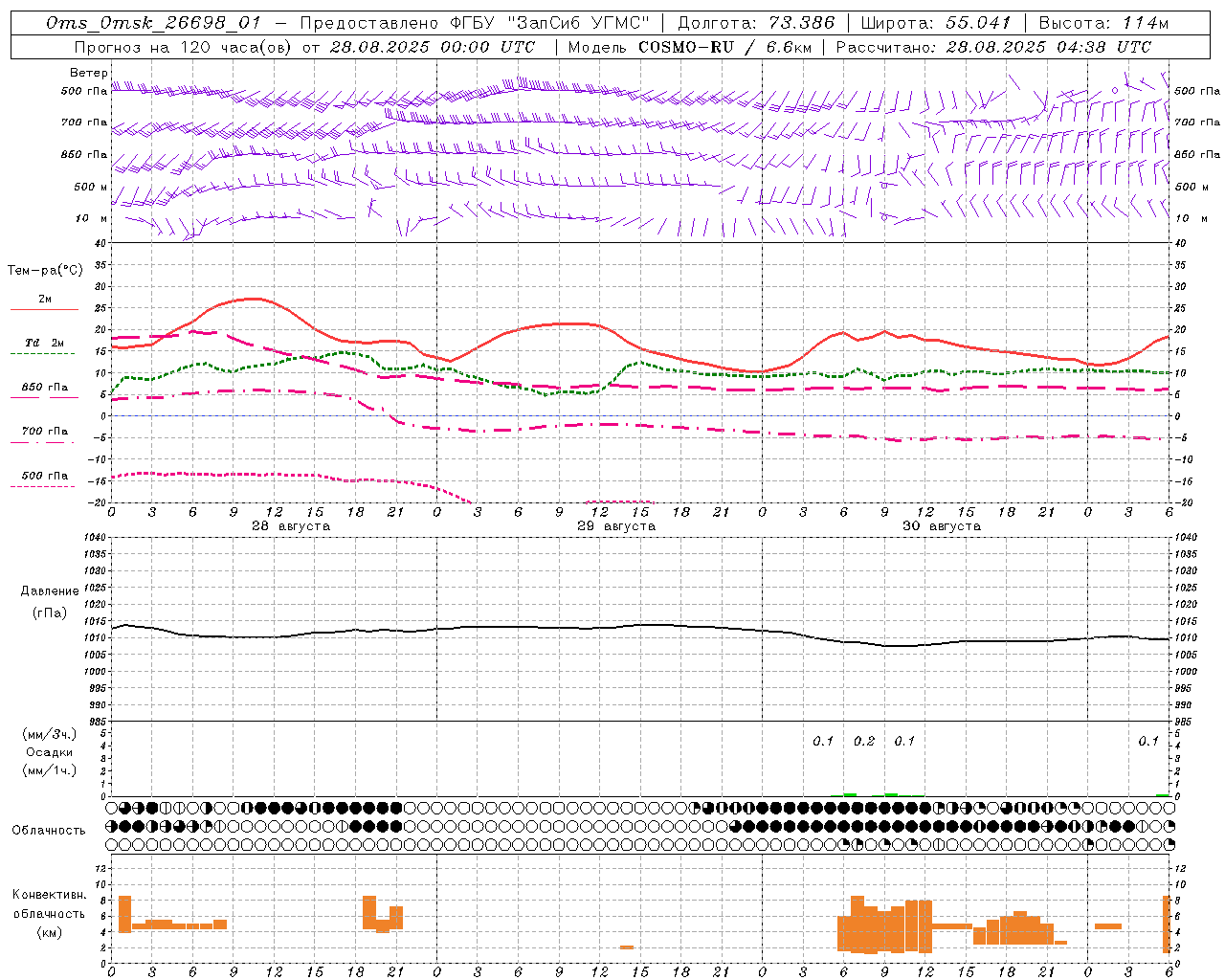Click the Прогноз на 120 часа(ов) text
The width and height of the screenshot is (1225, 980).
184,47
